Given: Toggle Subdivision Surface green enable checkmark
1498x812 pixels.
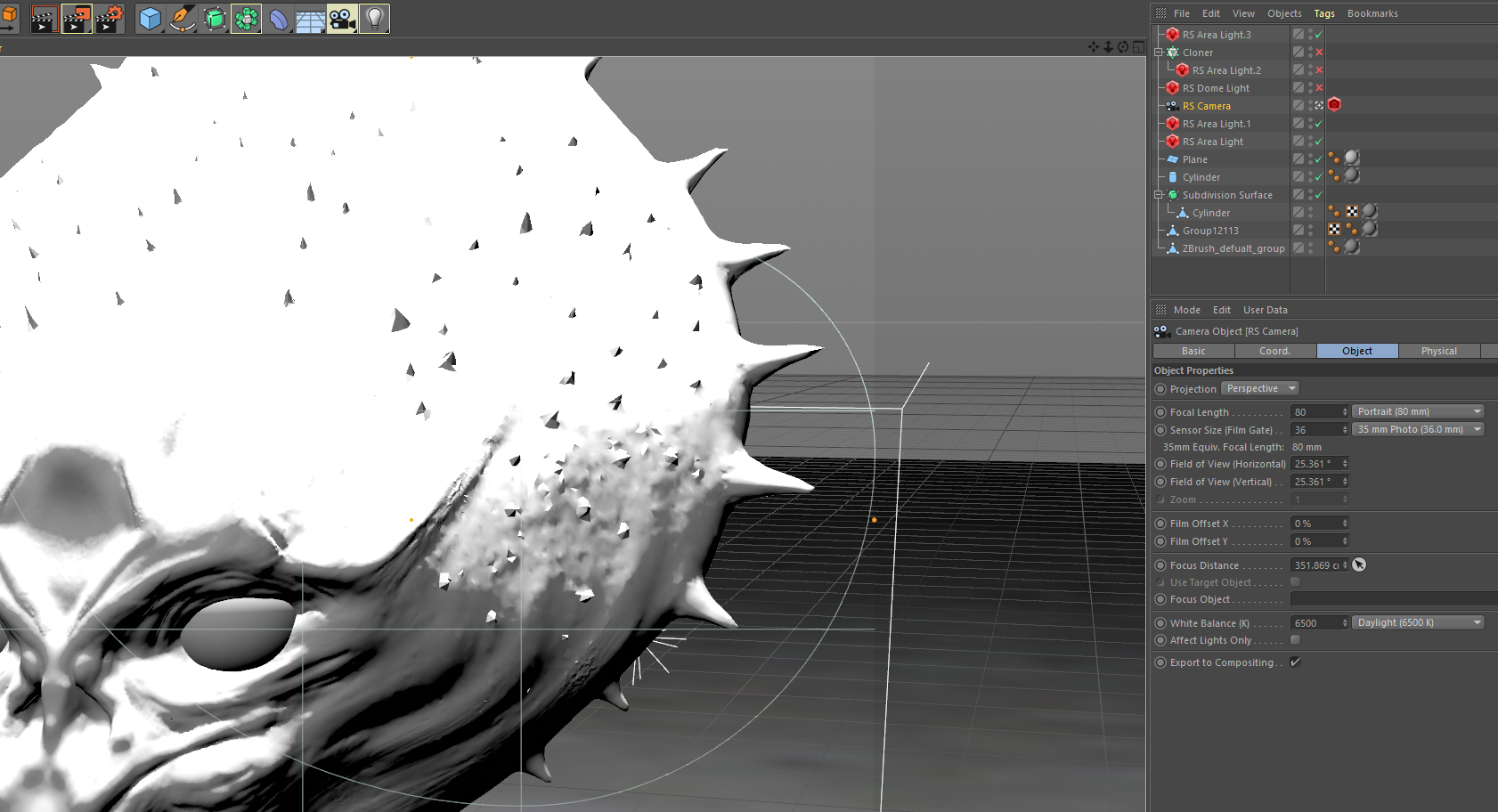Looking at the screenshot, I should [x=1319, y=195].
